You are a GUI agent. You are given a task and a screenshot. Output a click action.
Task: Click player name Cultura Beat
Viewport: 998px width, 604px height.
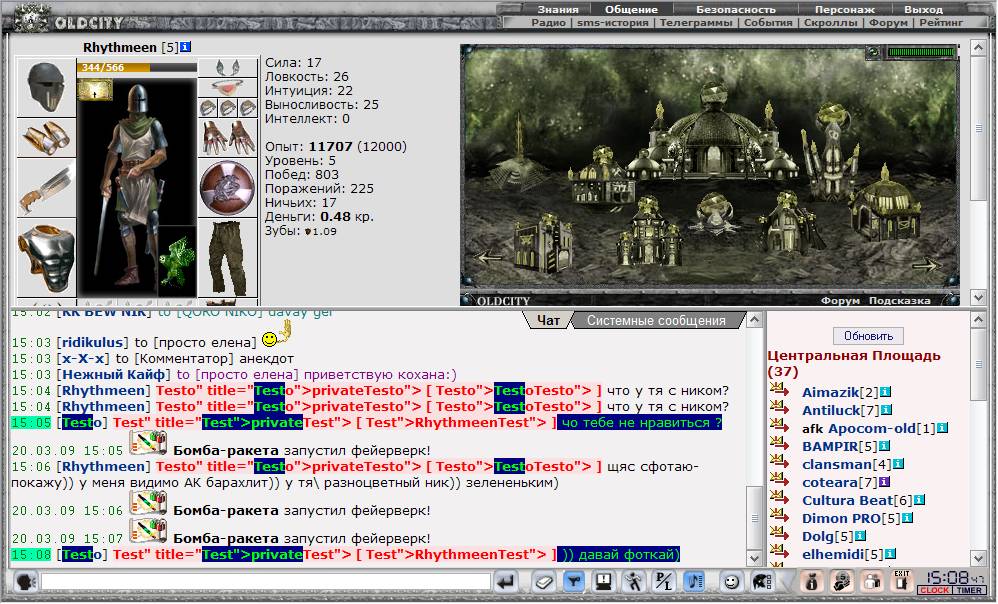(x=847, y=500)
